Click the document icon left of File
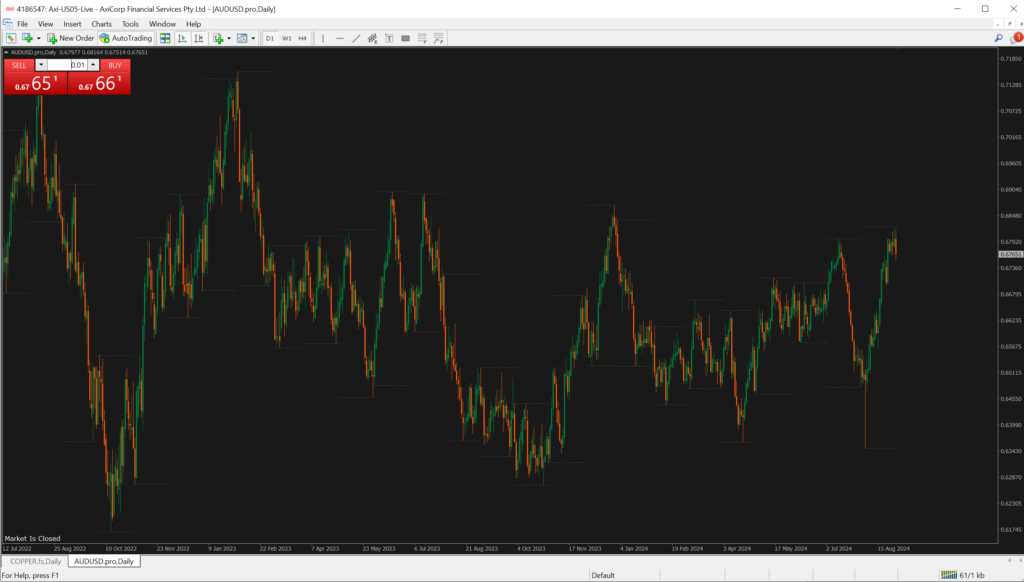Image resolution: width=1024 pixels, height=582 pixels. pos(8,24)
